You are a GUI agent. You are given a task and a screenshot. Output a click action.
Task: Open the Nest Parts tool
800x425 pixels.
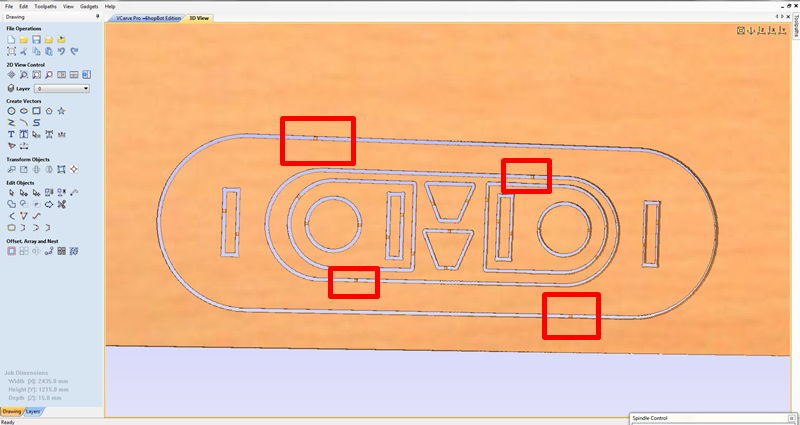(x=74, y=251)
